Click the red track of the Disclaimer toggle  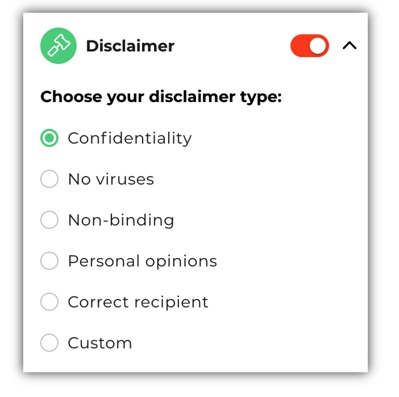pos(298,45)
